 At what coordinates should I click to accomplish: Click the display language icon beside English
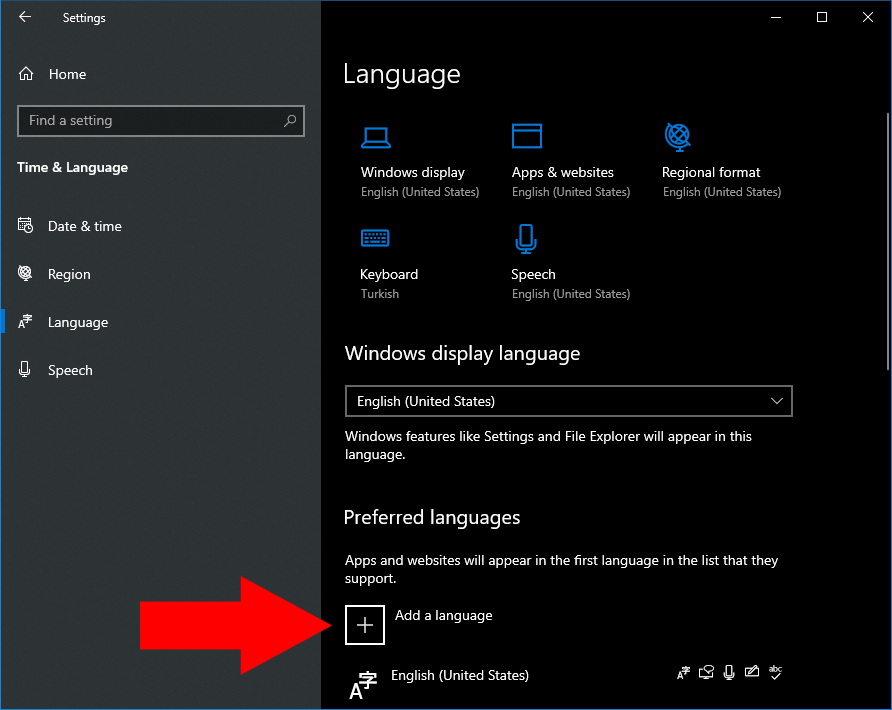[683, 672]
